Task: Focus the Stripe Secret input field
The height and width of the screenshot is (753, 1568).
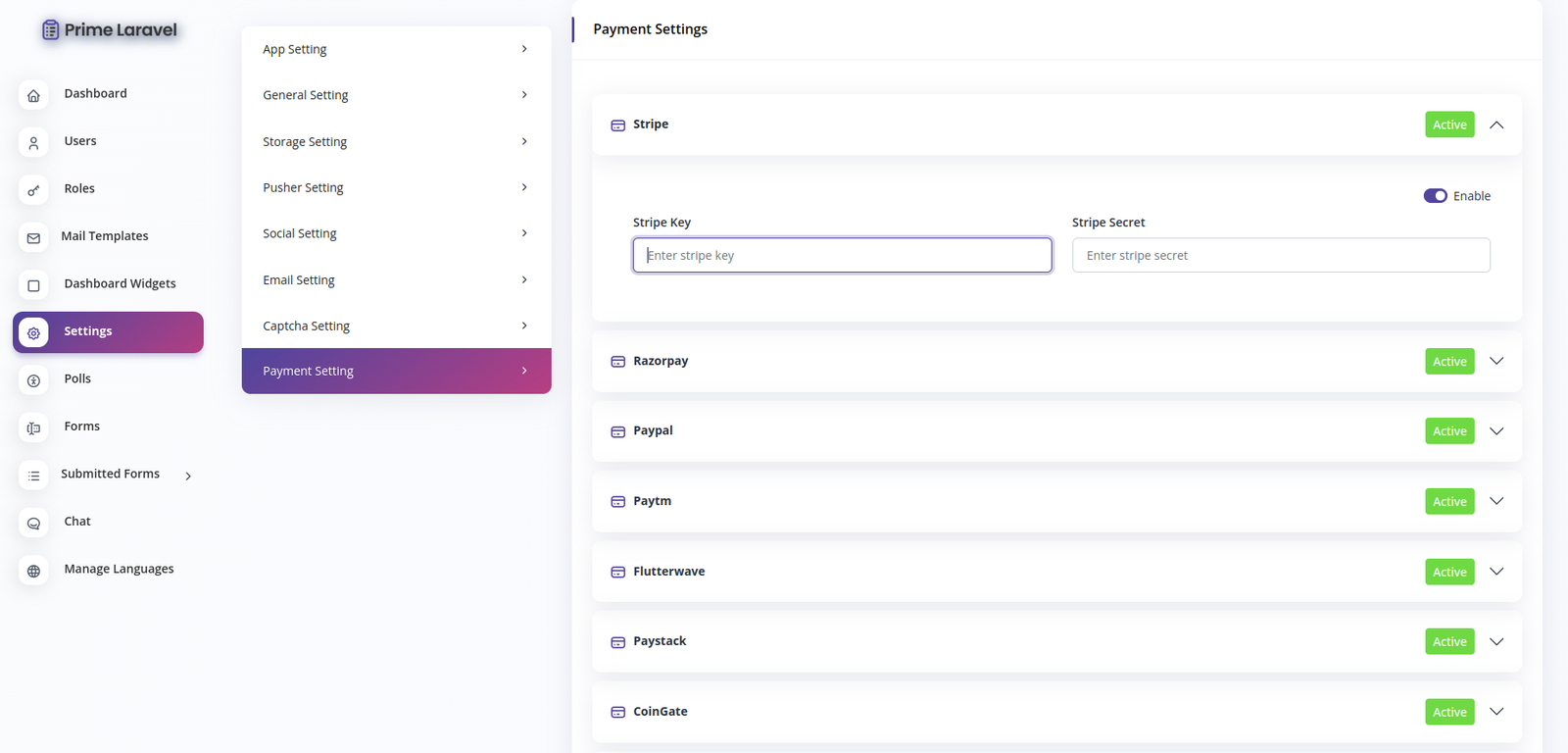Action: click(1280, 255)
